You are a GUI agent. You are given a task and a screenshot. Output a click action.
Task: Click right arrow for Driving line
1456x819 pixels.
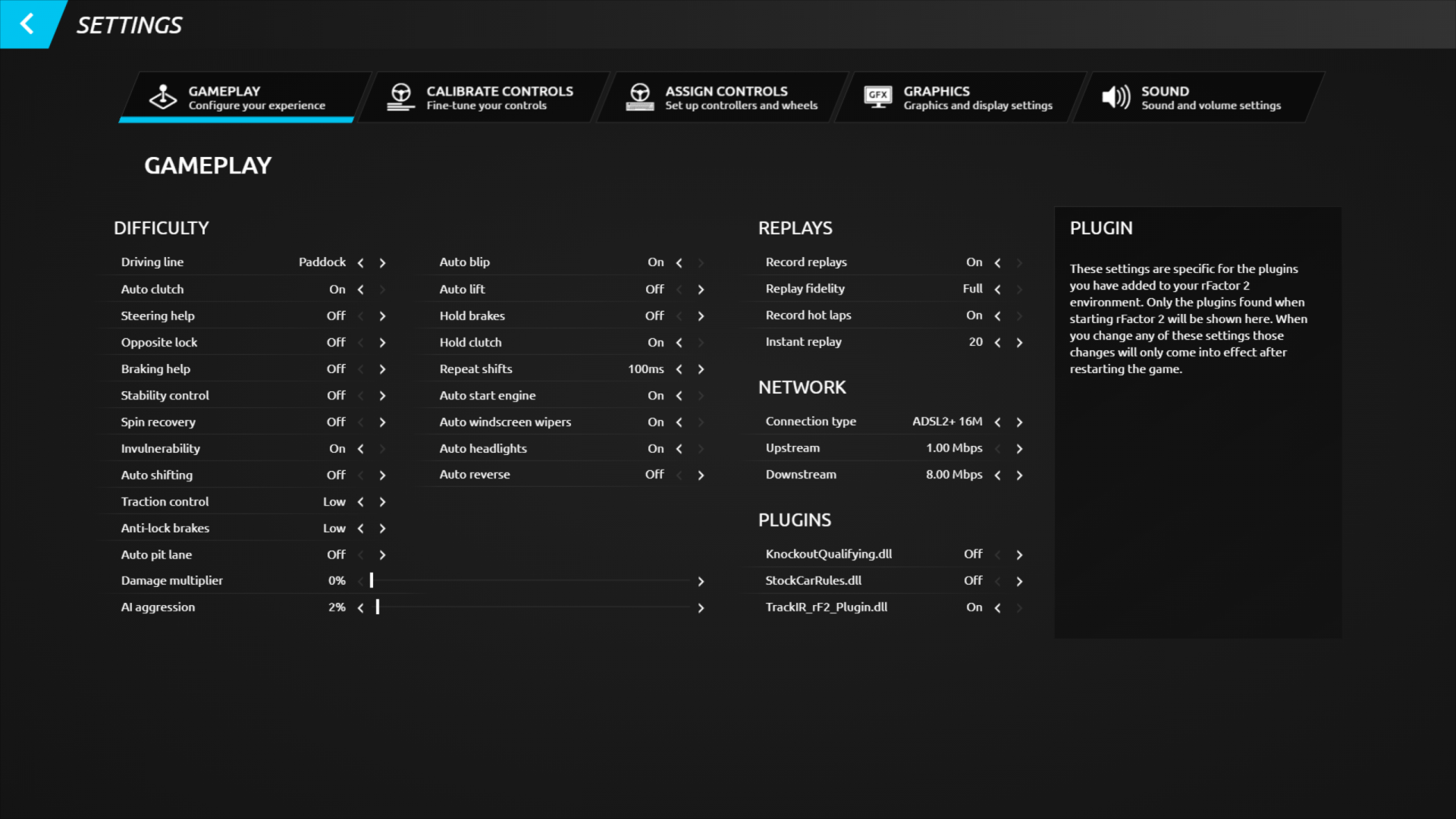[382, 262]
